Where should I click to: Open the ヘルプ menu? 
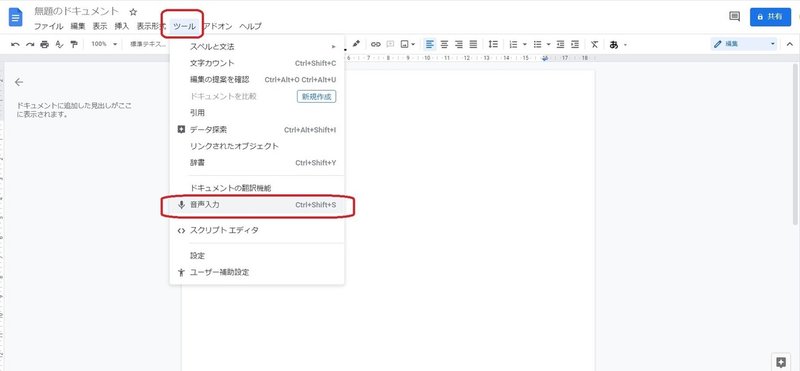pos(250,26)
